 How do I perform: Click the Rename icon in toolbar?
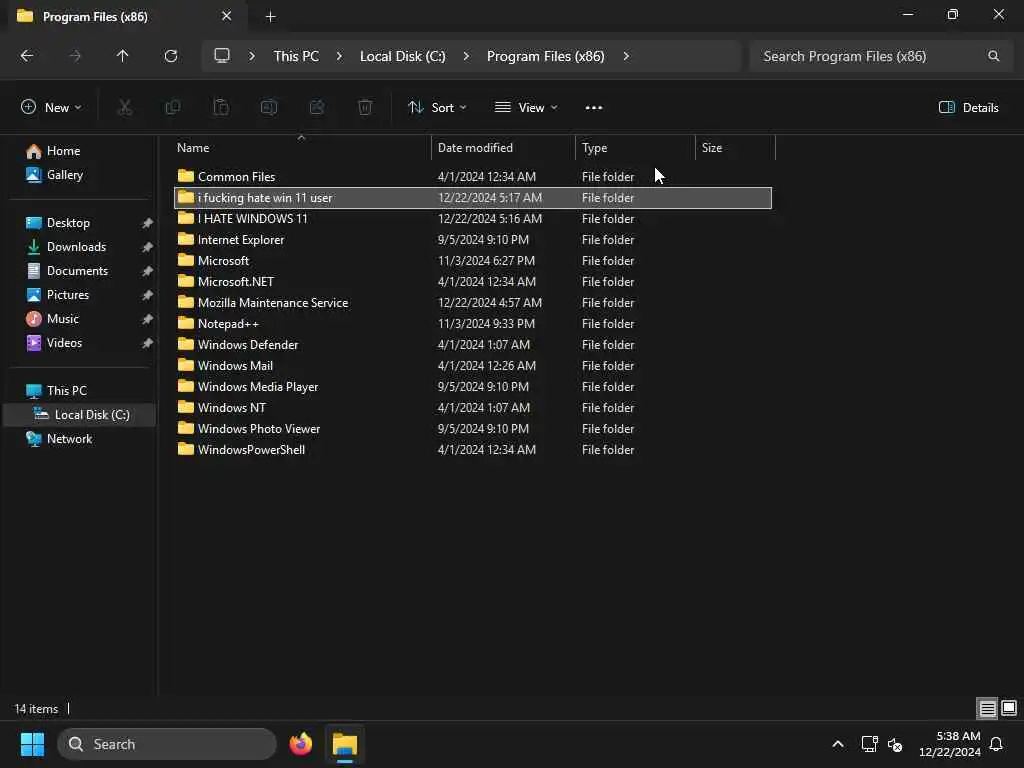click(269, 107)
